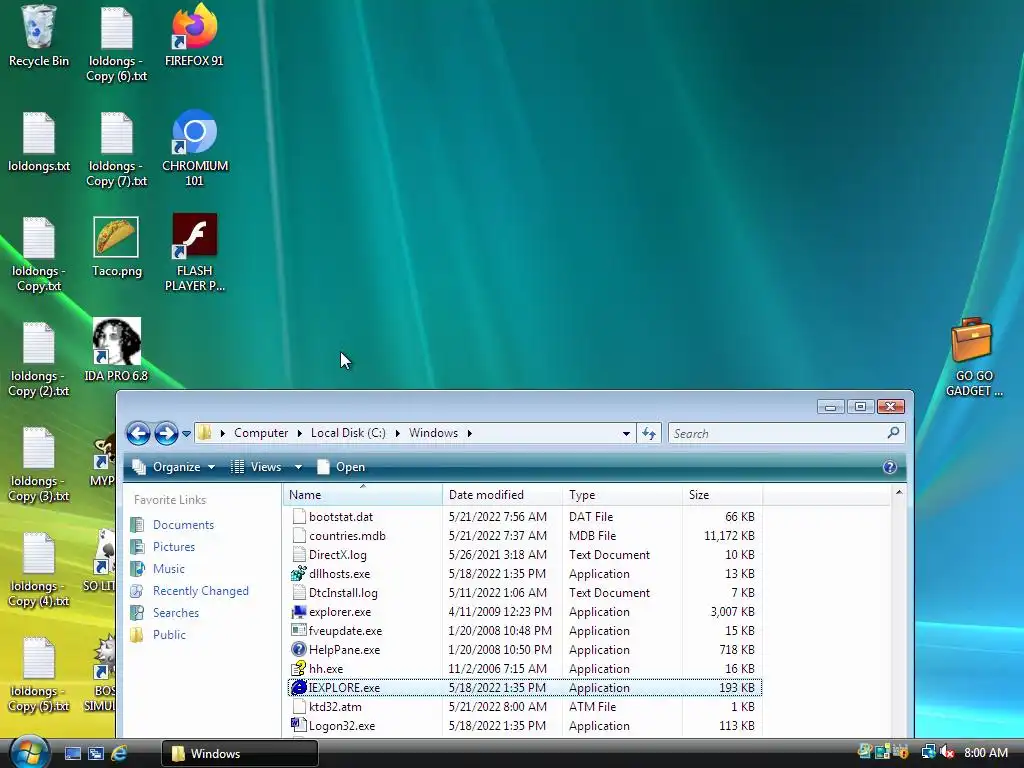Open the Music favorite link
1024x768 pixels.
click(168, 569)
